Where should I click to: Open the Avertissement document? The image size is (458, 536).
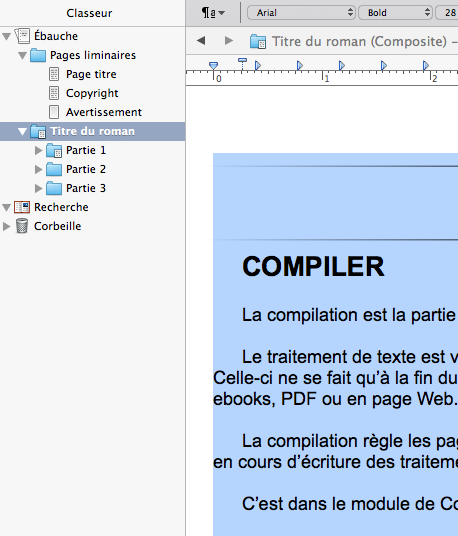[104, 112]
